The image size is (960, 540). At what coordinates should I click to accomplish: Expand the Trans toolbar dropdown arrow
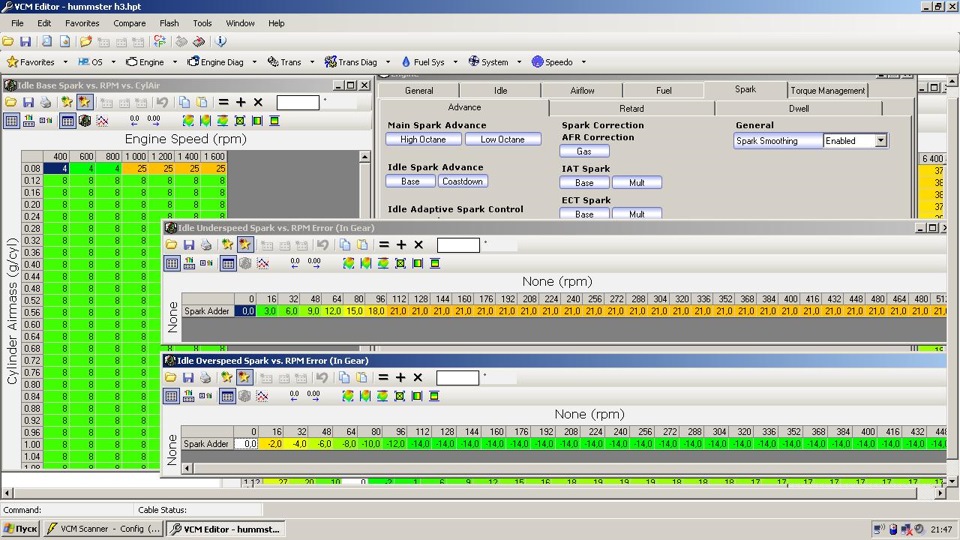point(312,62)
